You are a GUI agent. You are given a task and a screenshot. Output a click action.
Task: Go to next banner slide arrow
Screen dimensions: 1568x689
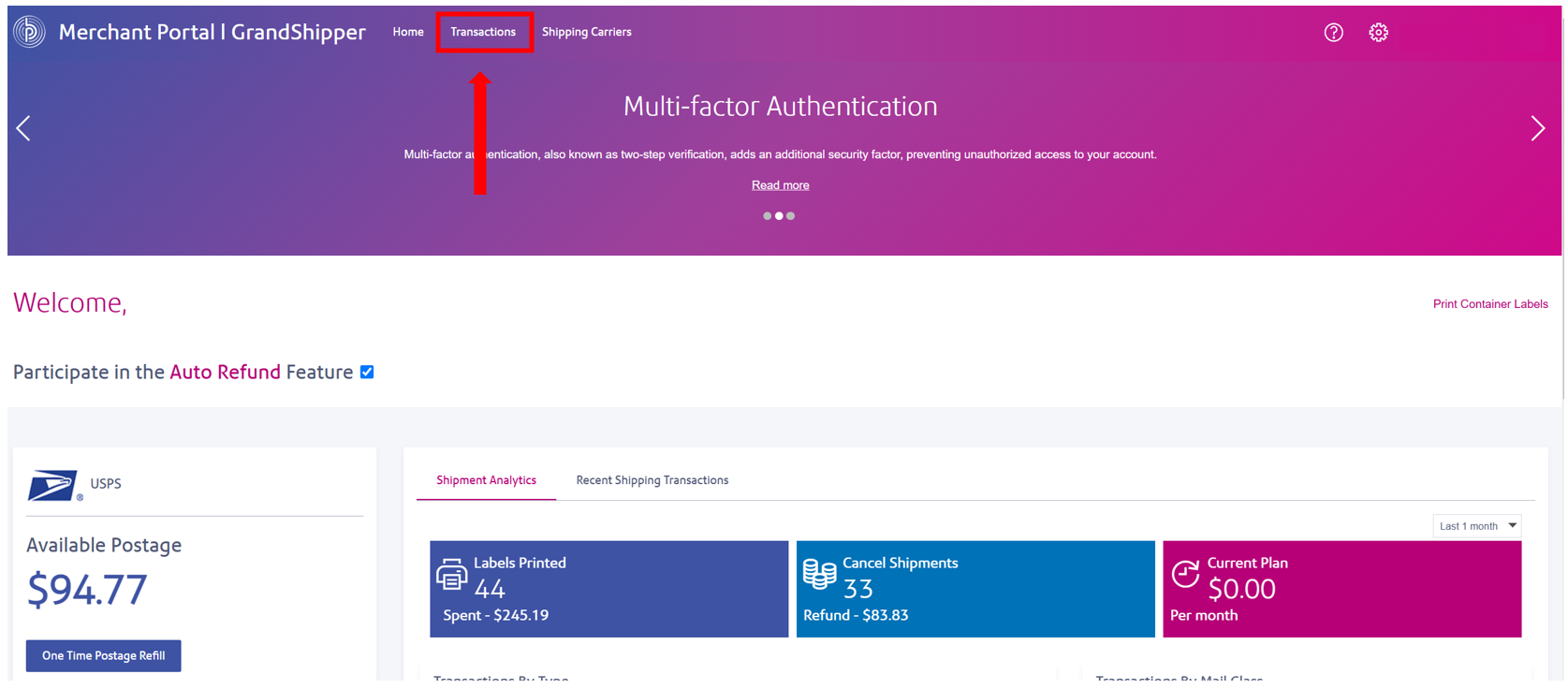(1537, 128)
